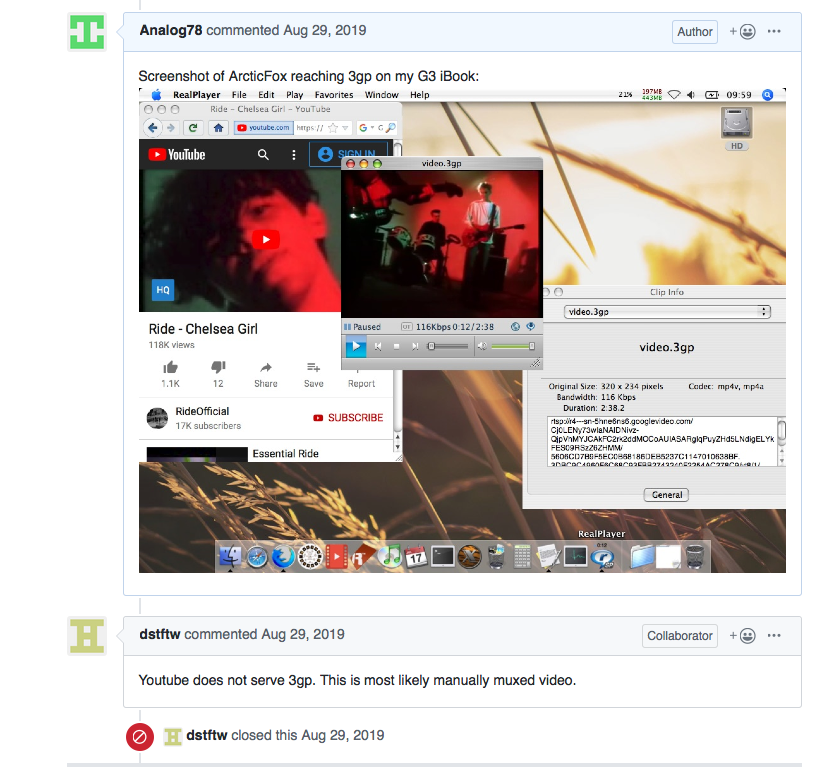Click the volume icon in the menu bar

691,95
